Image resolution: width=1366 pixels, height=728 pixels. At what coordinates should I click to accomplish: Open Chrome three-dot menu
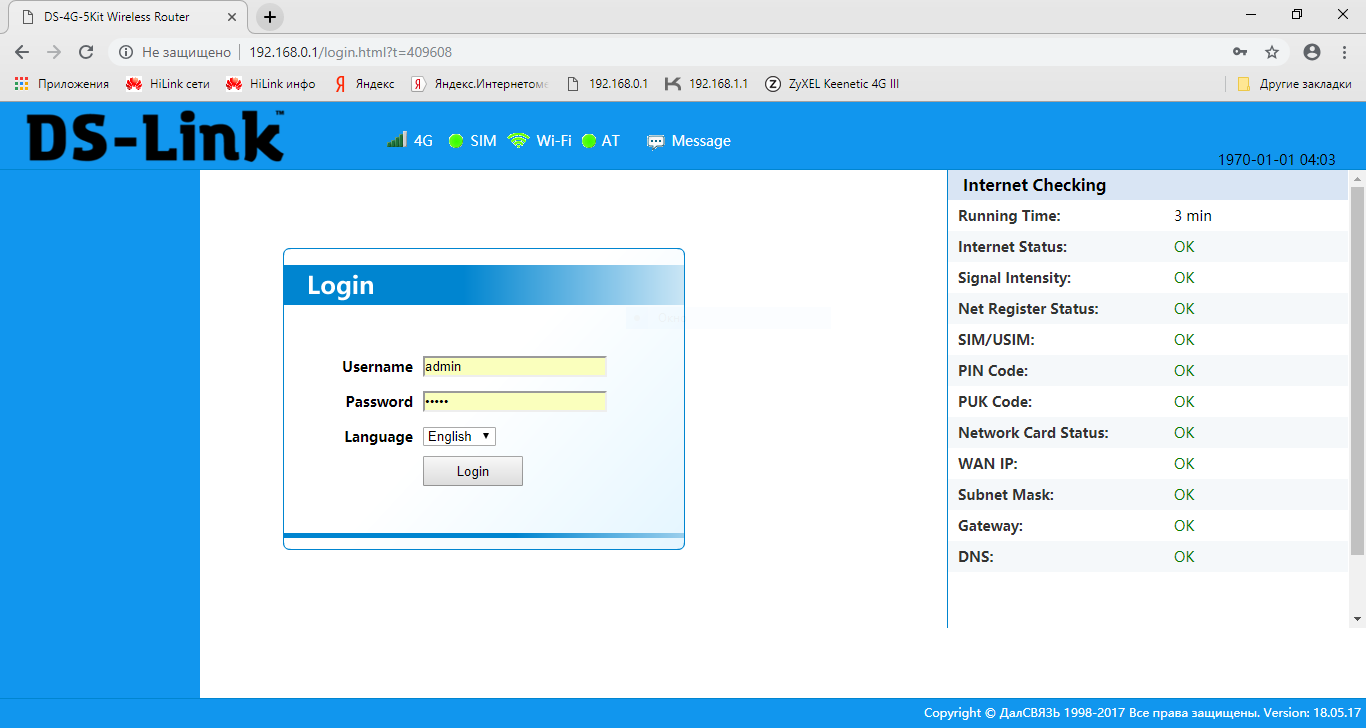tap(1343, 52)
